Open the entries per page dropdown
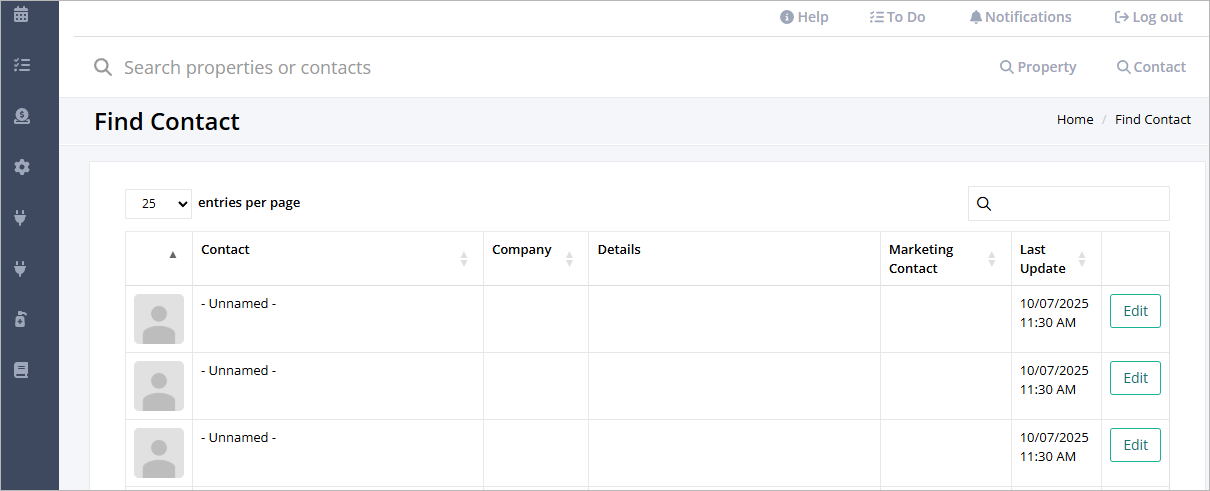This screenshot has width=1210, height=491. (x=158, y=203)
